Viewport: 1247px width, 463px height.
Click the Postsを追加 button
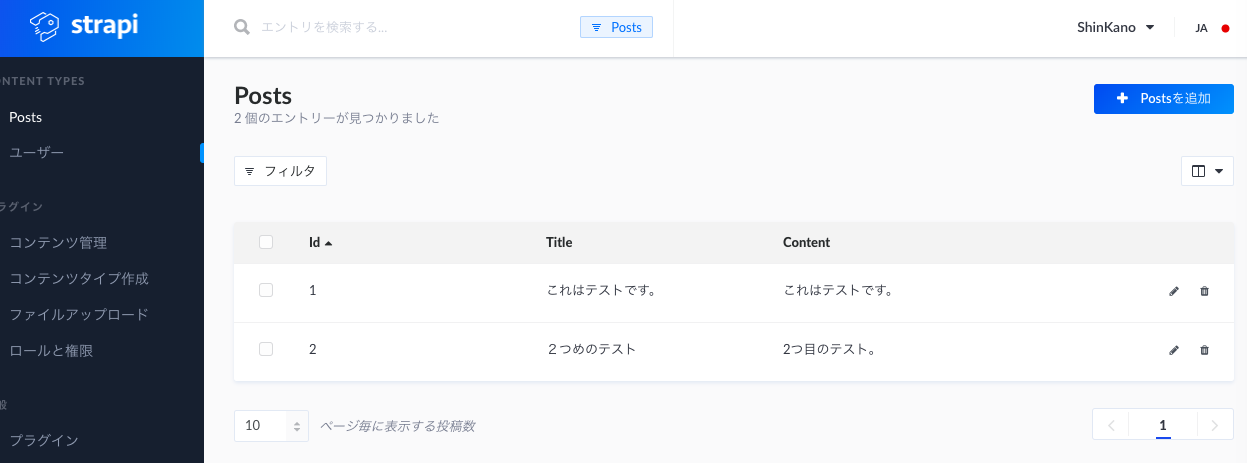point(1164,99)
